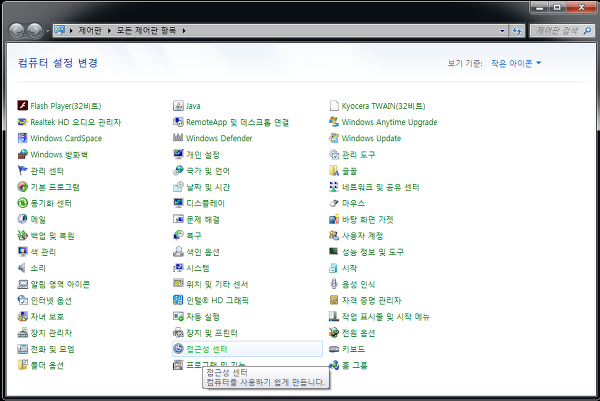Open the 백업 및 복원 icon
The image size is (600, 401).
click(23, 235)
